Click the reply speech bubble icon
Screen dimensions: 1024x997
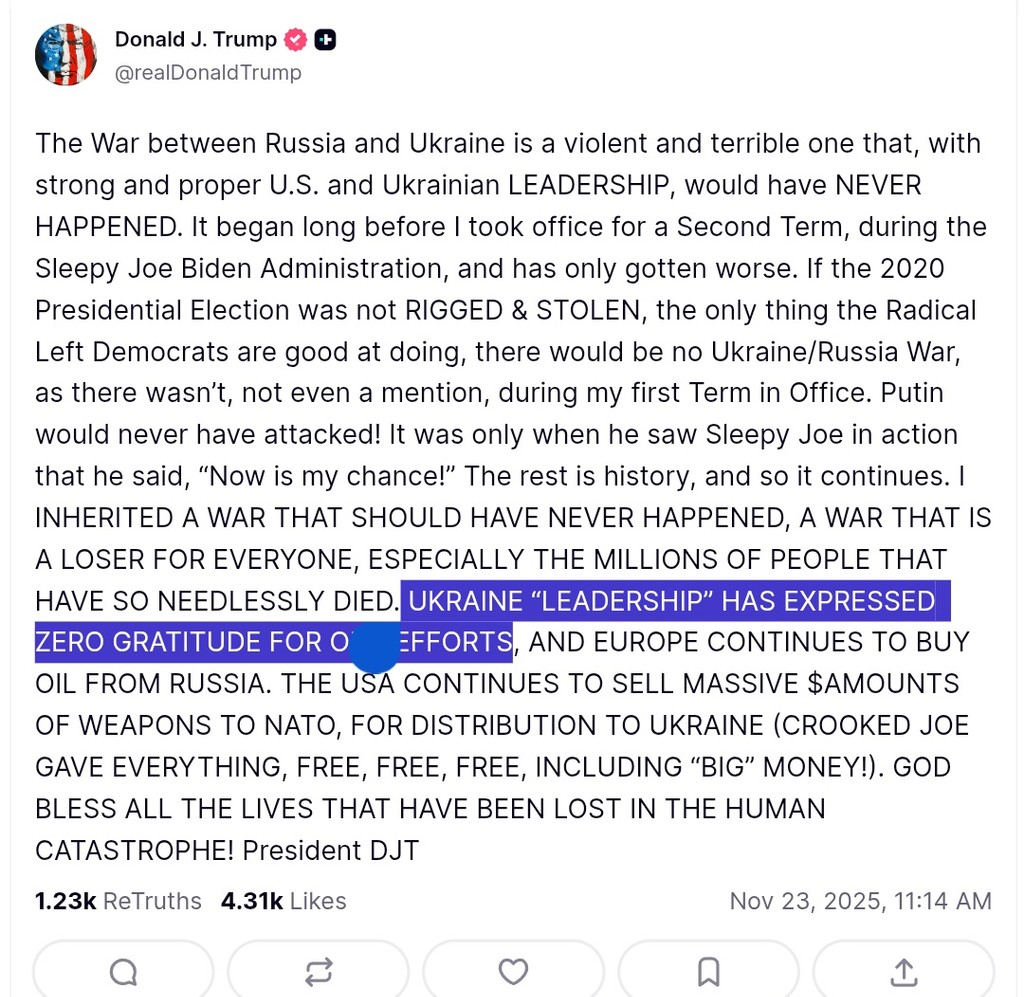click(123, 971)
